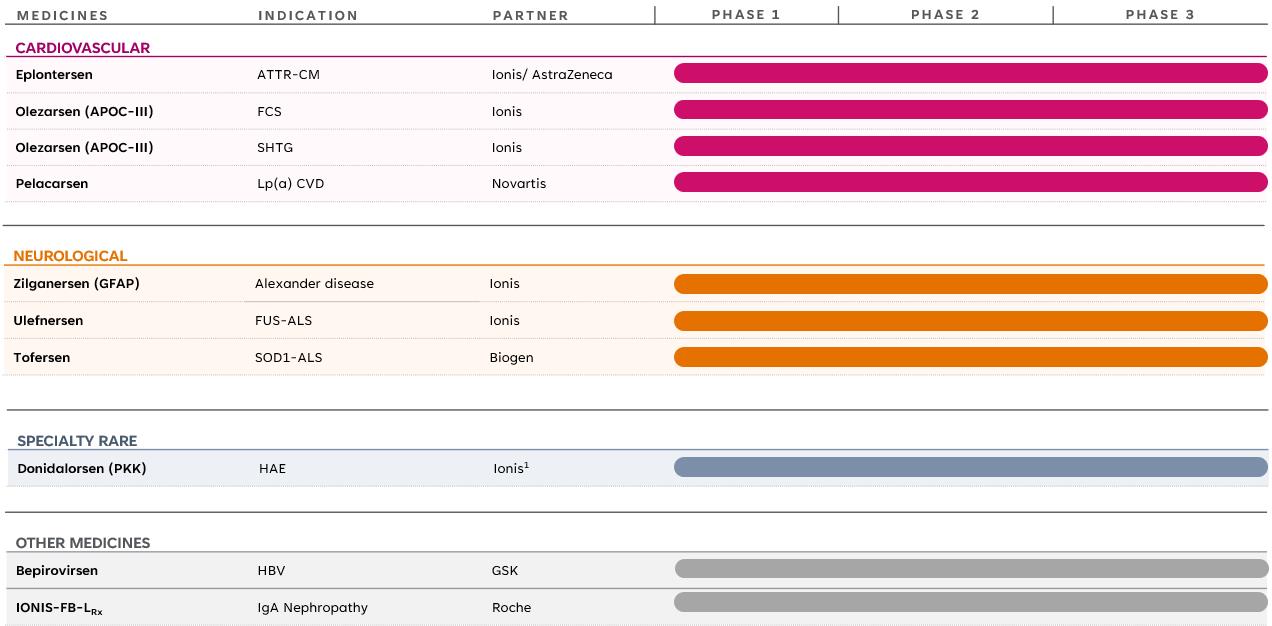
Task: Click the Ionis/ AstraZeneca partner text
Action: 552,75
